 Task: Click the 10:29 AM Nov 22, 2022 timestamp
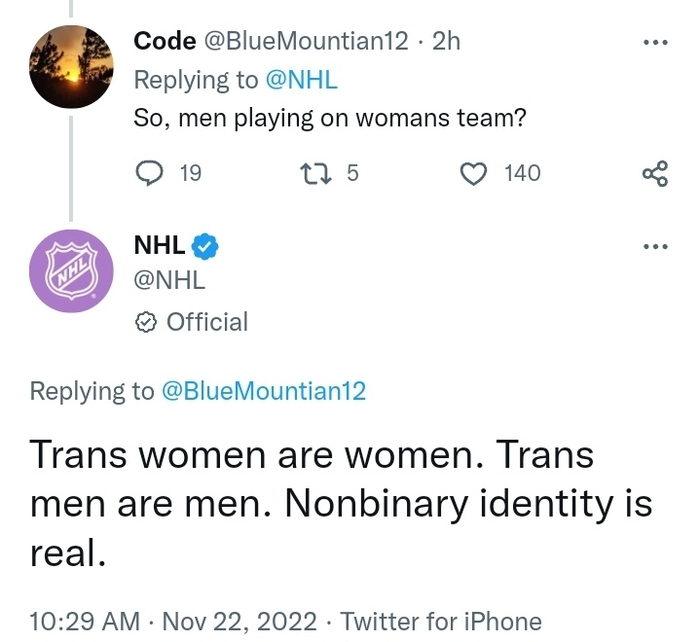click(172, 621)
